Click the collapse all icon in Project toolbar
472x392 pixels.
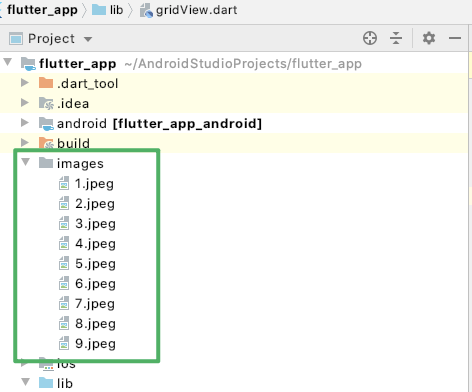pyautogui.click(x=396, y=38)
